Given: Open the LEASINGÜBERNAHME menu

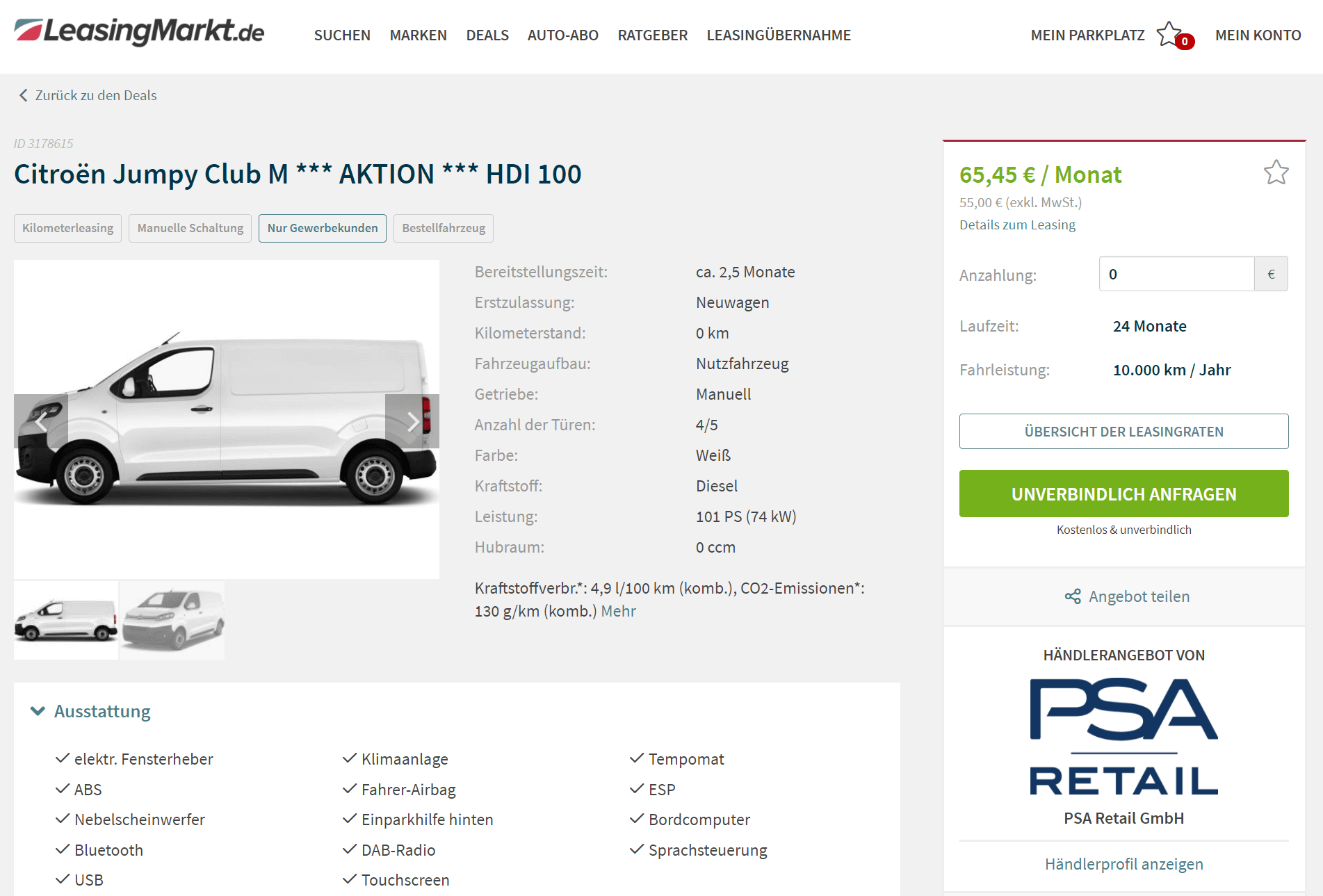Looking at the screenshot, I should (x=779, y=35).
